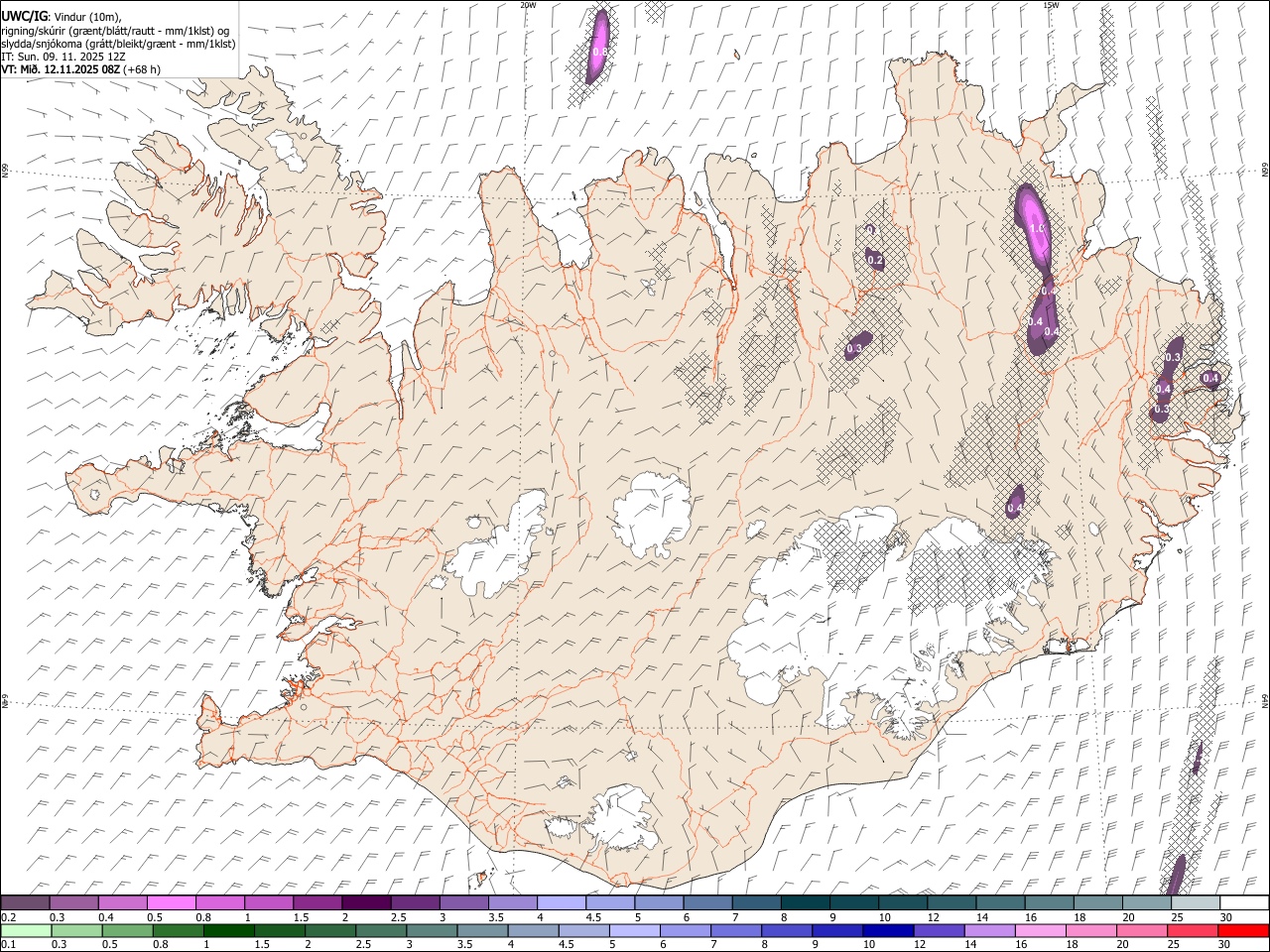This screenshot has width=1270, height=952.
Task: Pick the light gray upper swatch between 25 and 30
Action: [1195, 902]
